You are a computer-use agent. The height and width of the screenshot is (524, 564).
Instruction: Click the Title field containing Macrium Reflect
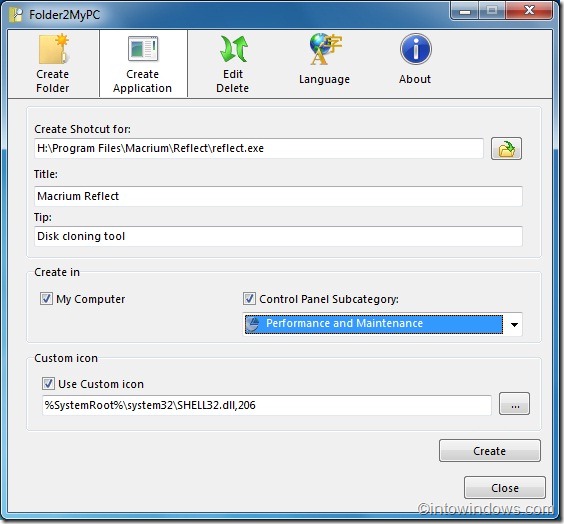278,196
